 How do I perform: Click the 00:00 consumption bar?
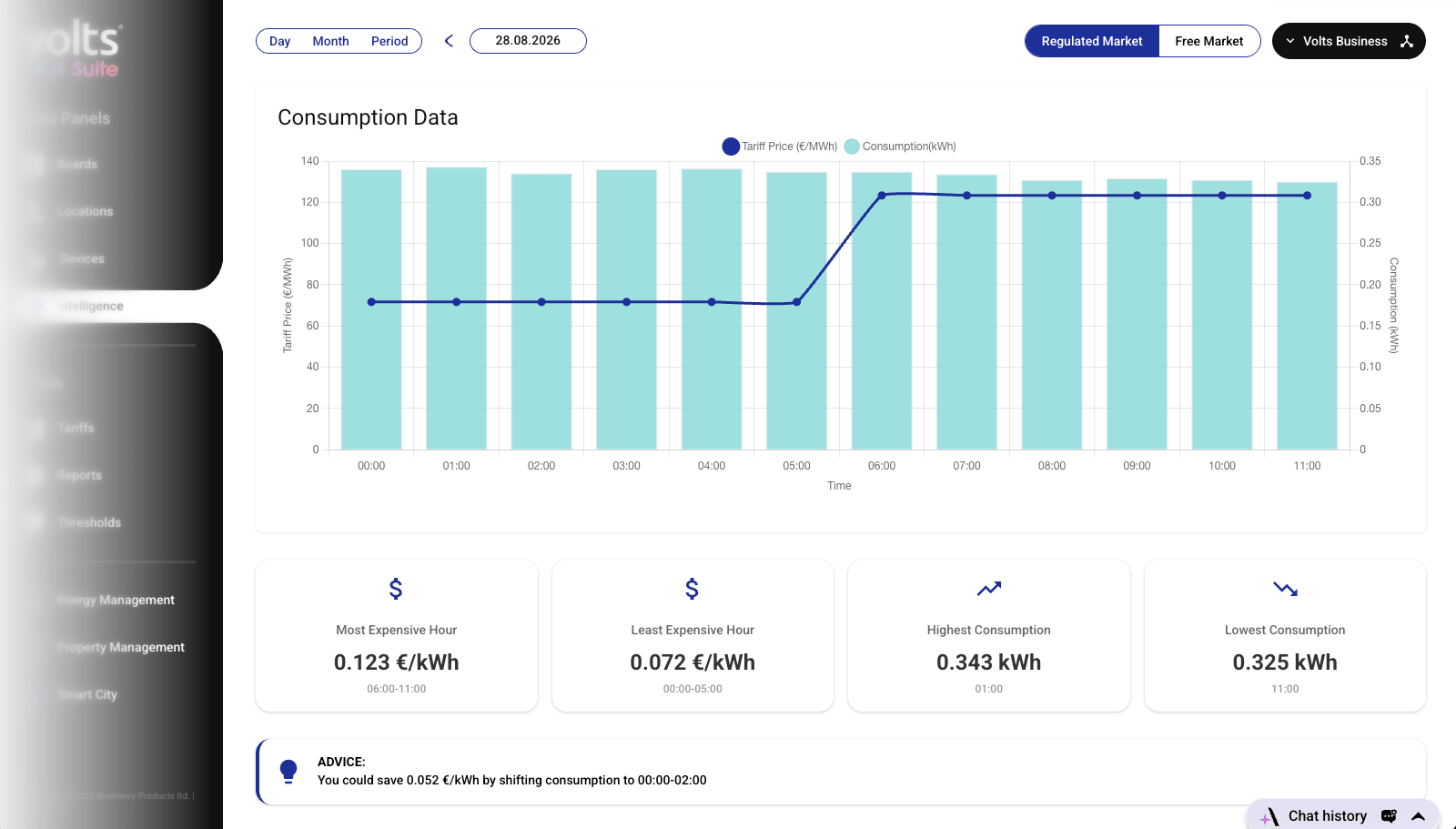[371, 309]
